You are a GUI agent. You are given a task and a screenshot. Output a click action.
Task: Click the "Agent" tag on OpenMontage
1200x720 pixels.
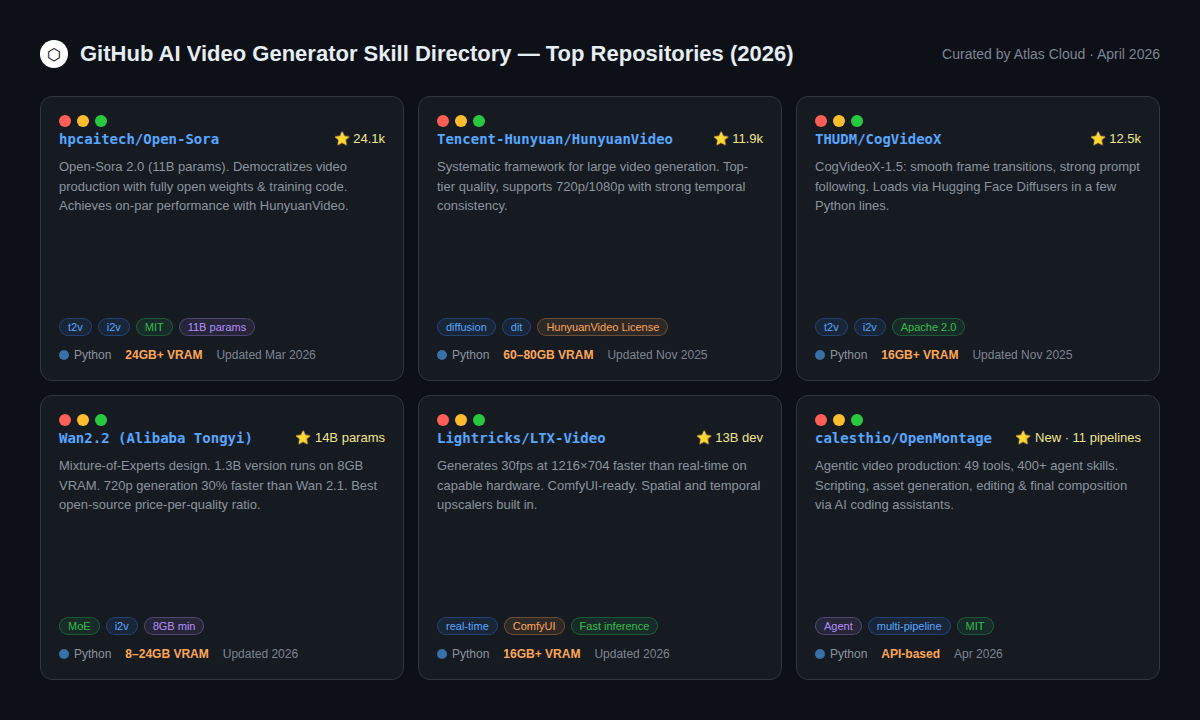[838, 625]
